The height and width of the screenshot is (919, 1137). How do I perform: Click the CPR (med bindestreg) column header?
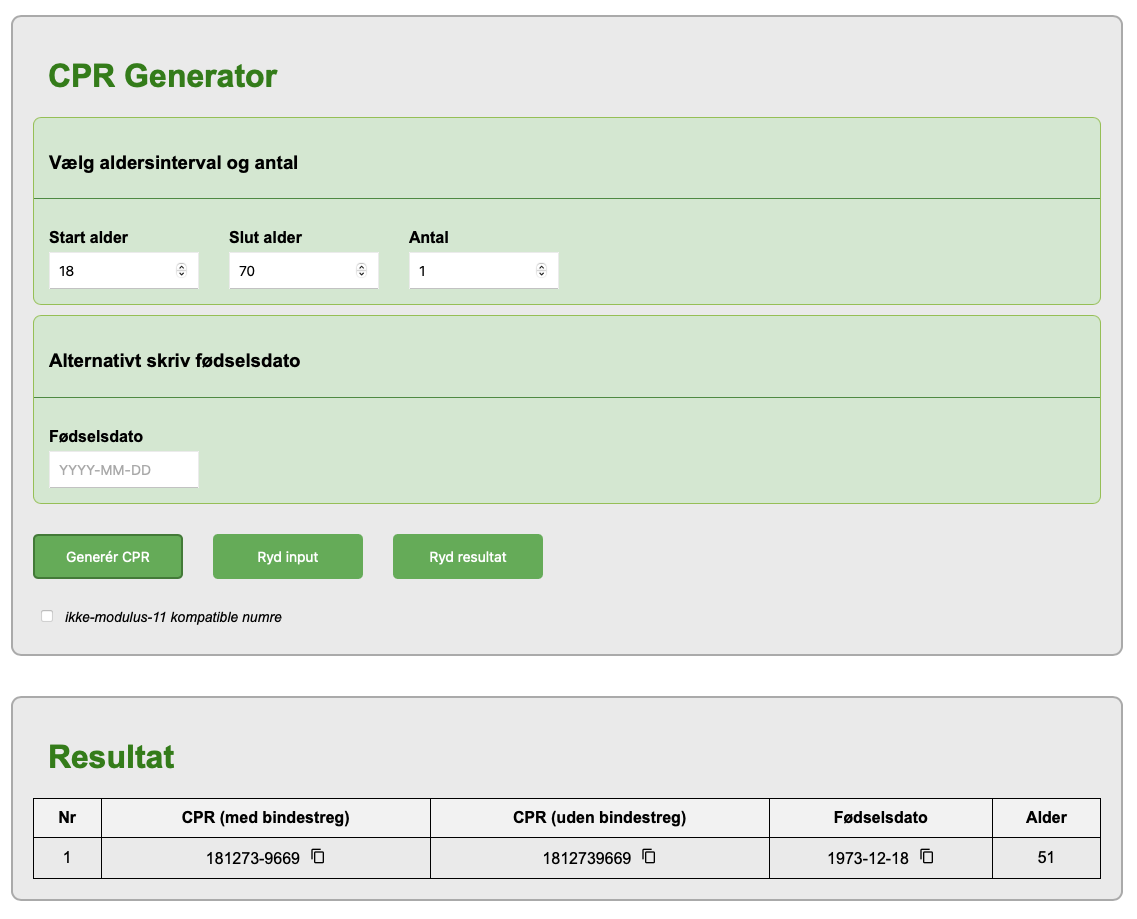pos(265,817)
